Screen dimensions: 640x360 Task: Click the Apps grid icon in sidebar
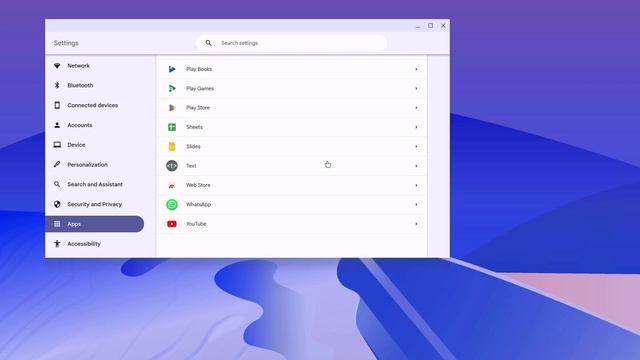[57, 224]
